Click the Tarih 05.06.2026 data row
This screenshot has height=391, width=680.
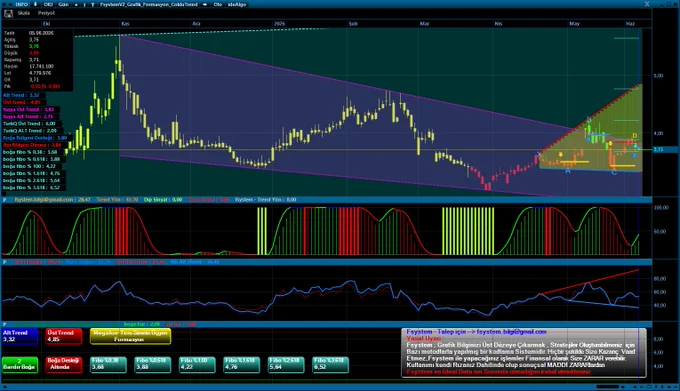point(29,33)
